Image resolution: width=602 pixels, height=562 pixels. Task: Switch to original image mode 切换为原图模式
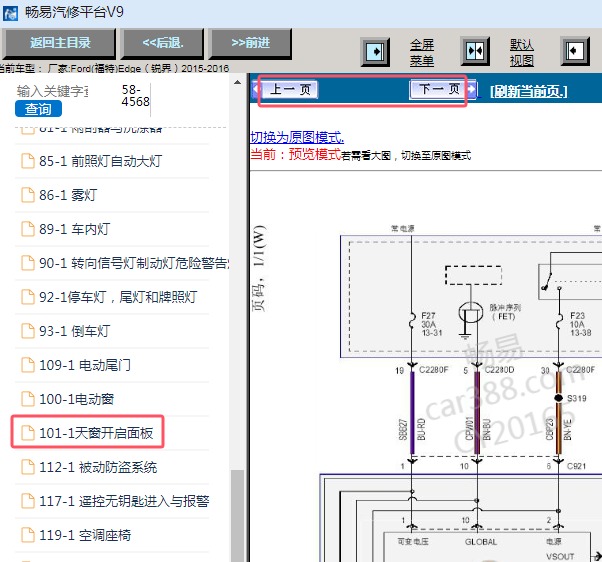[297, 137]
